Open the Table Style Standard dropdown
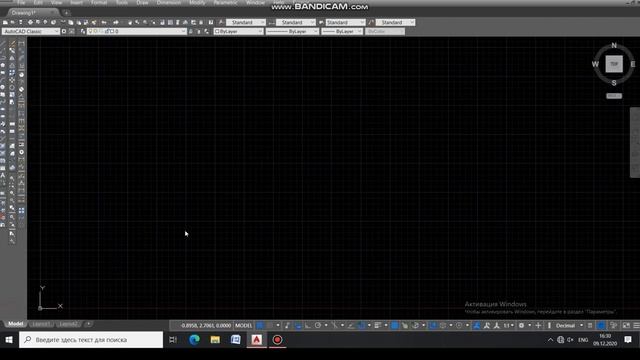This screenshot has width=640, height=360. 345,22
